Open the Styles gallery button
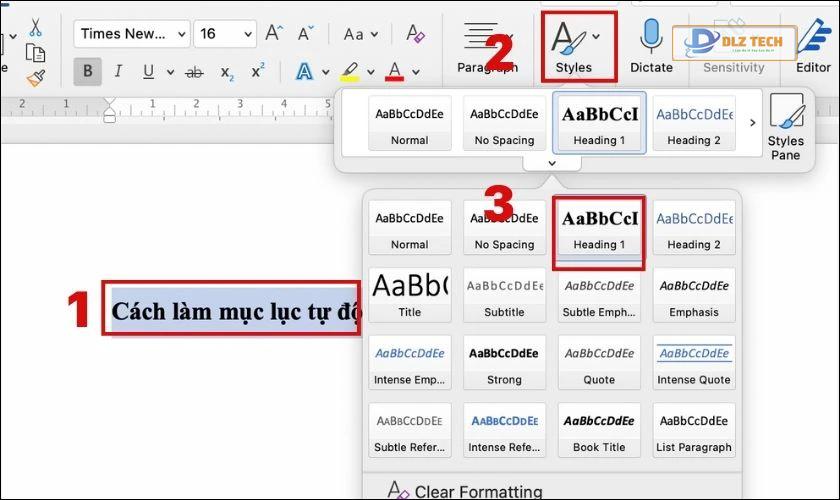Screen dimensions: 840x500 [578, 47]
